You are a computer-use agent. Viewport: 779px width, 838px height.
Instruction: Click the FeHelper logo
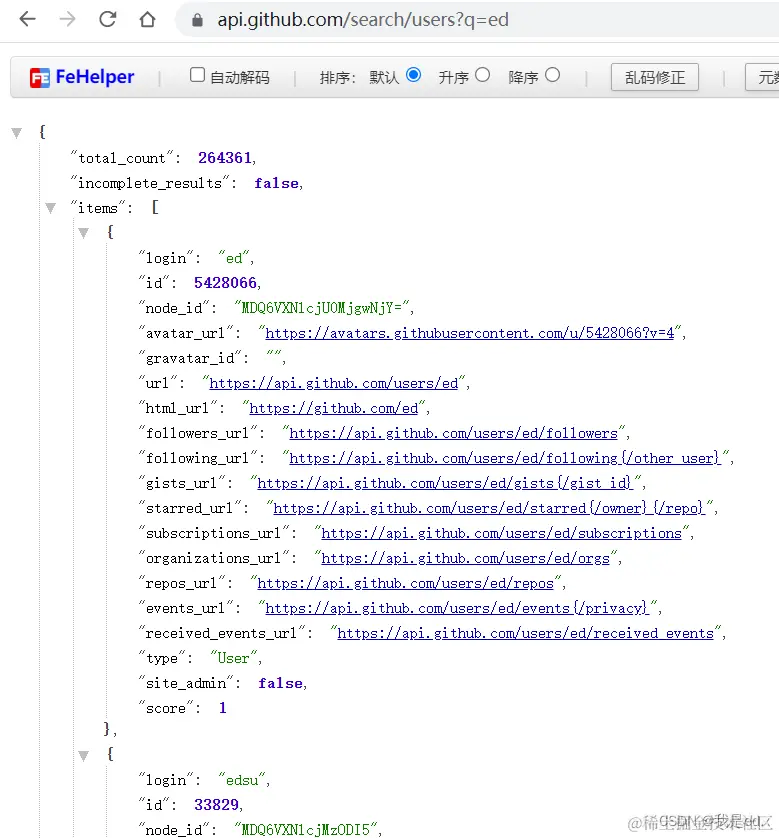[x=82, y=77]
